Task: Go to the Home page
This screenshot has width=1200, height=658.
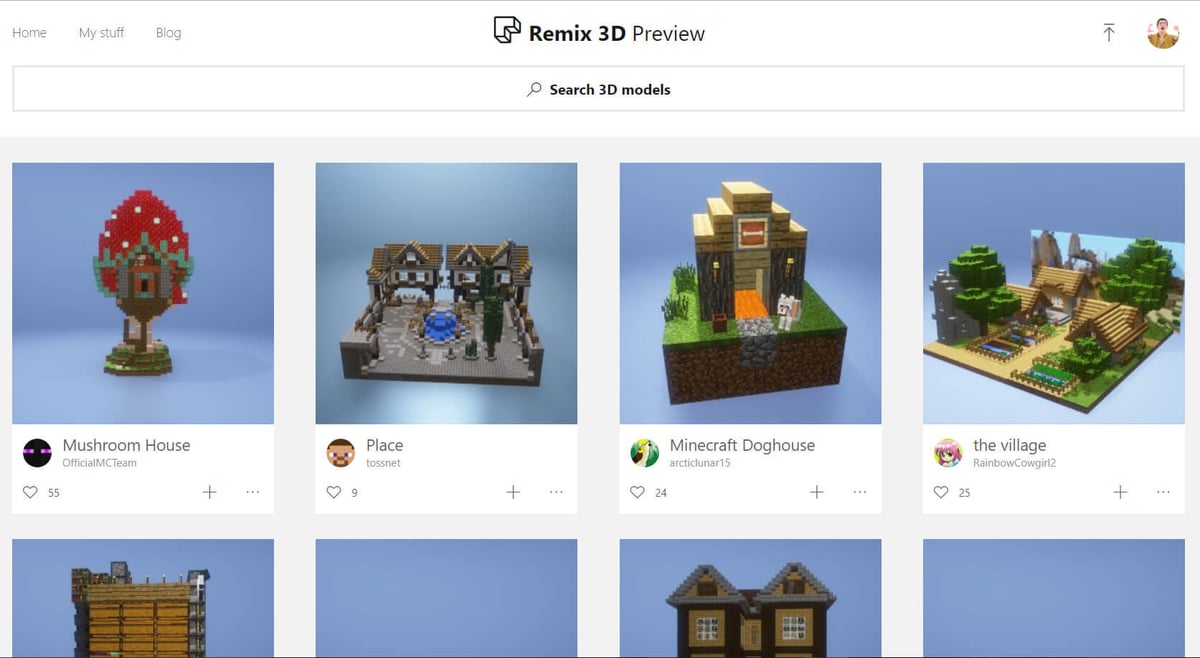Action: (x=29, y=32)
